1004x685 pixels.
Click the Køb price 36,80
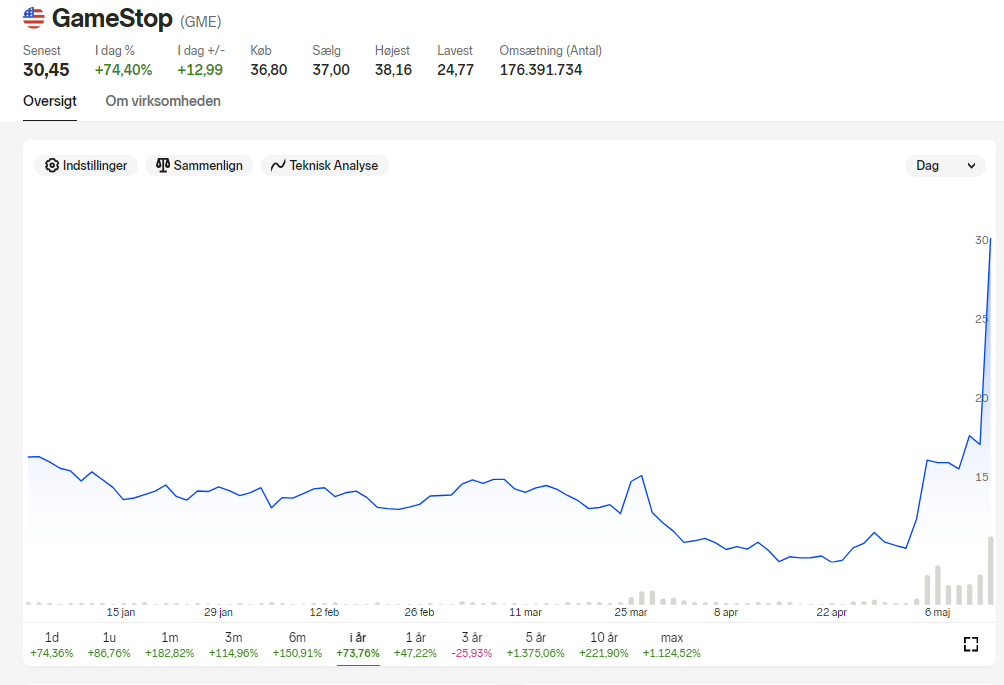(x=269, y=70)
